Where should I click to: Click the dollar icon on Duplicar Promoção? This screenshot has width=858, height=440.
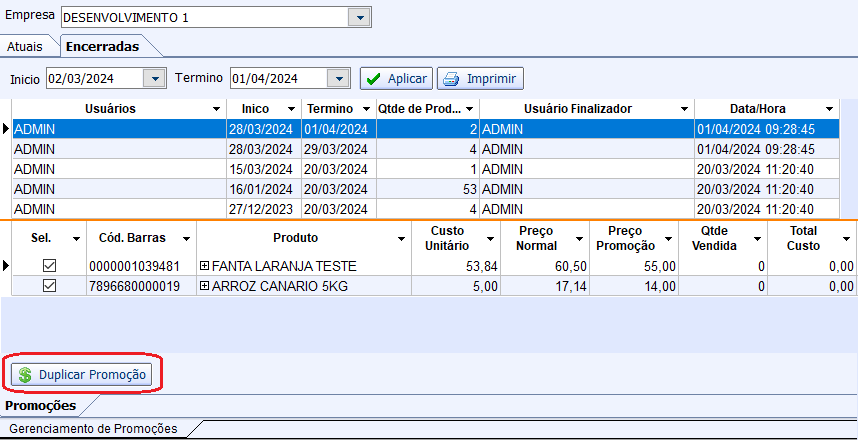tap(25, 376)
